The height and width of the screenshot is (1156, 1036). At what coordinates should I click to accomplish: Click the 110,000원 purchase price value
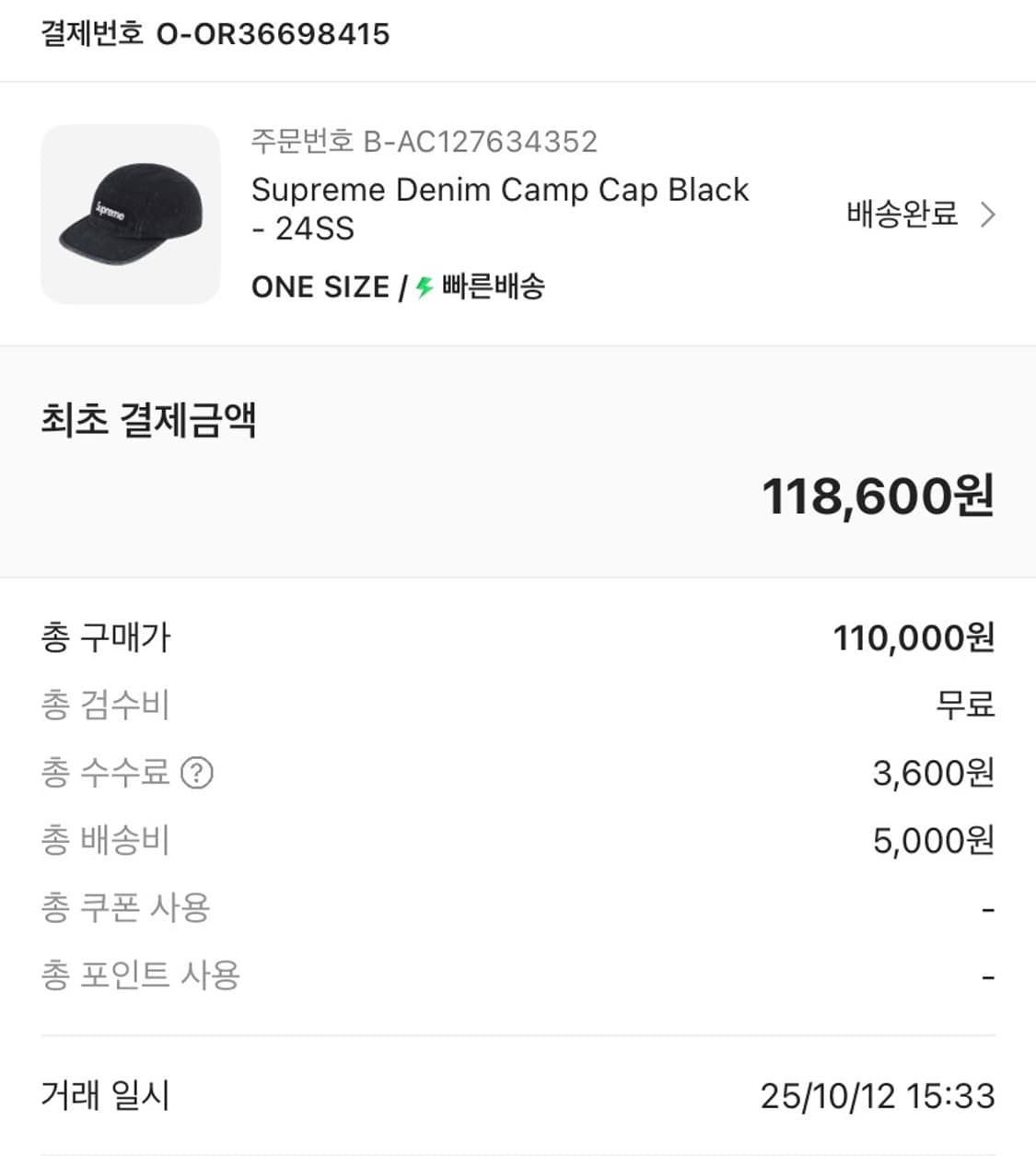pos(914,637)
